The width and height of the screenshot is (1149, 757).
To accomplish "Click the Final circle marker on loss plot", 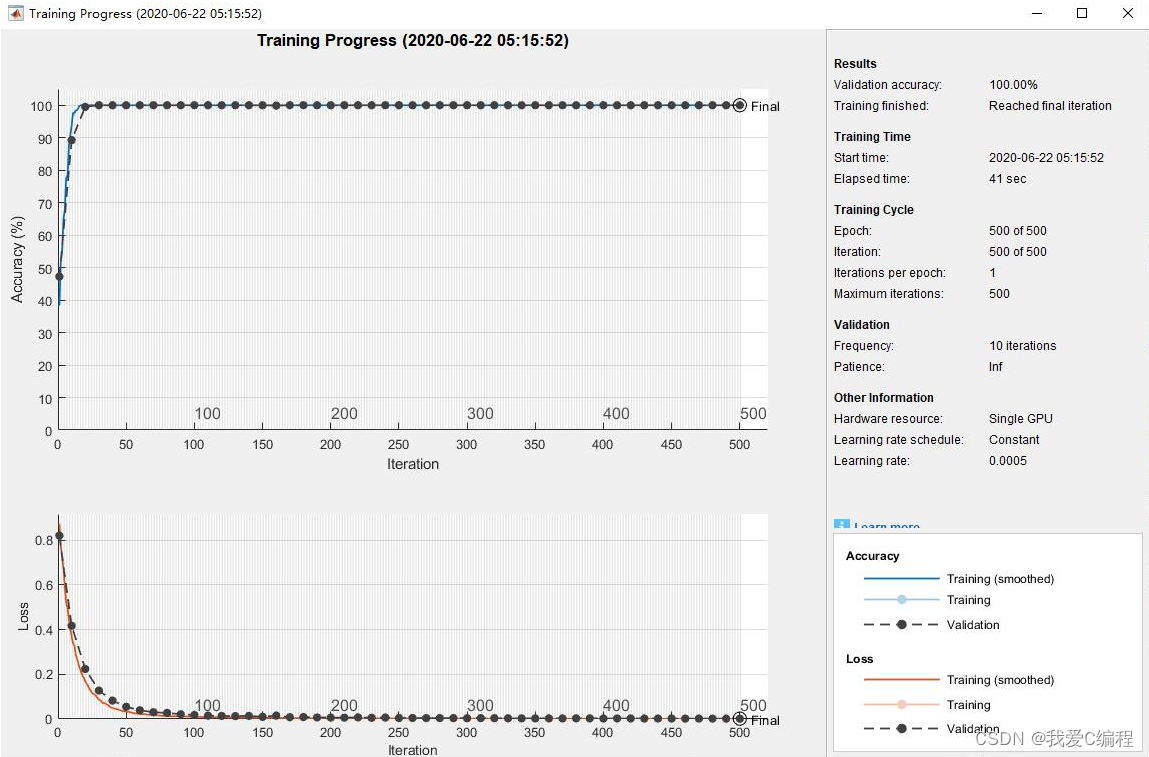I will click(739, 718).
